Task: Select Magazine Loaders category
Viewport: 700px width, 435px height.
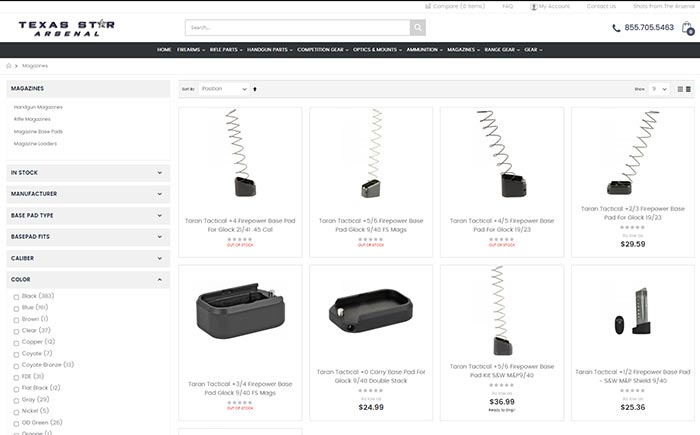Action: tap(35, 144)
